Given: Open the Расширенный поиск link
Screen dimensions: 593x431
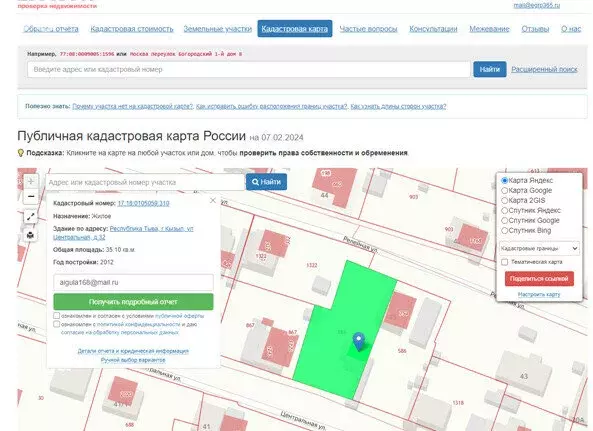Looking at the screenshot, I should click(x=544, y=69).
